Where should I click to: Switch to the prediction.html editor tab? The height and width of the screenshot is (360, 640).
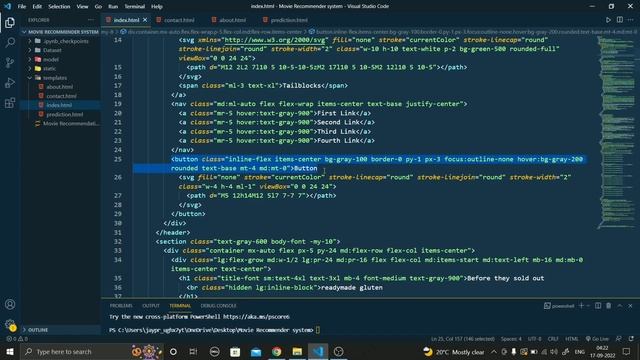(x=289, y=20)
